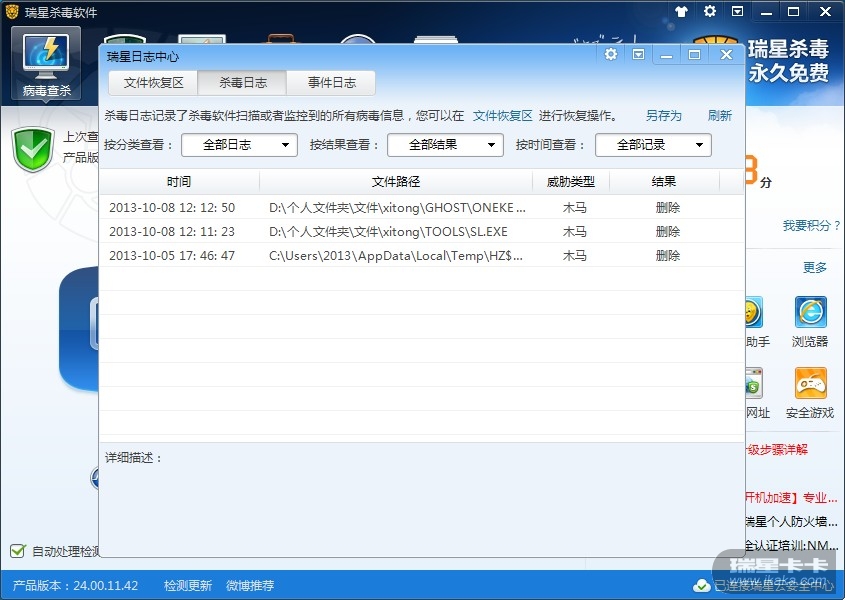Select log row 2013-10-08 12:12:50
This screenshot has width=845, height=600.
click(x=422, y=208)
